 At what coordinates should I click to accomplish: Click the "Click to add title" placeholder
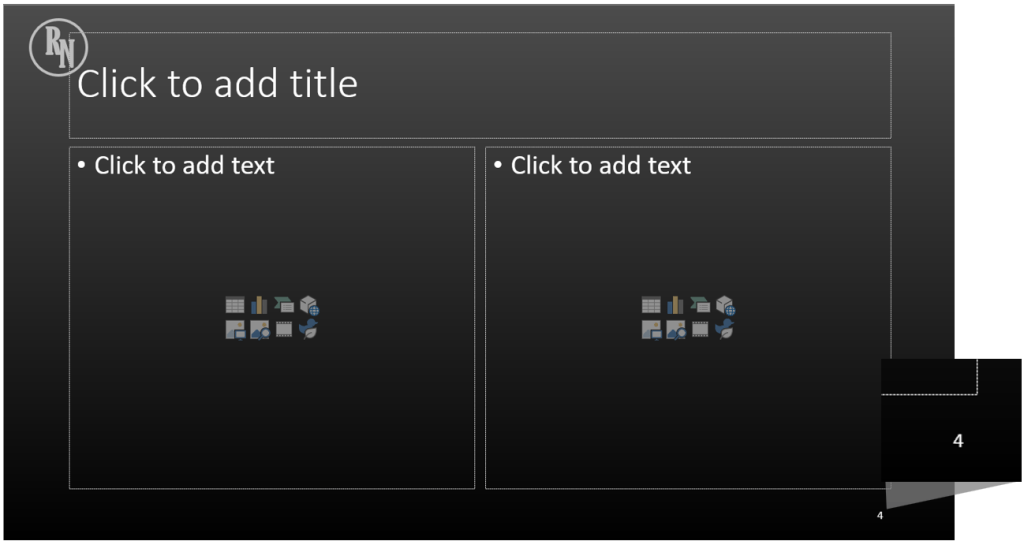[x=218, y=84]
